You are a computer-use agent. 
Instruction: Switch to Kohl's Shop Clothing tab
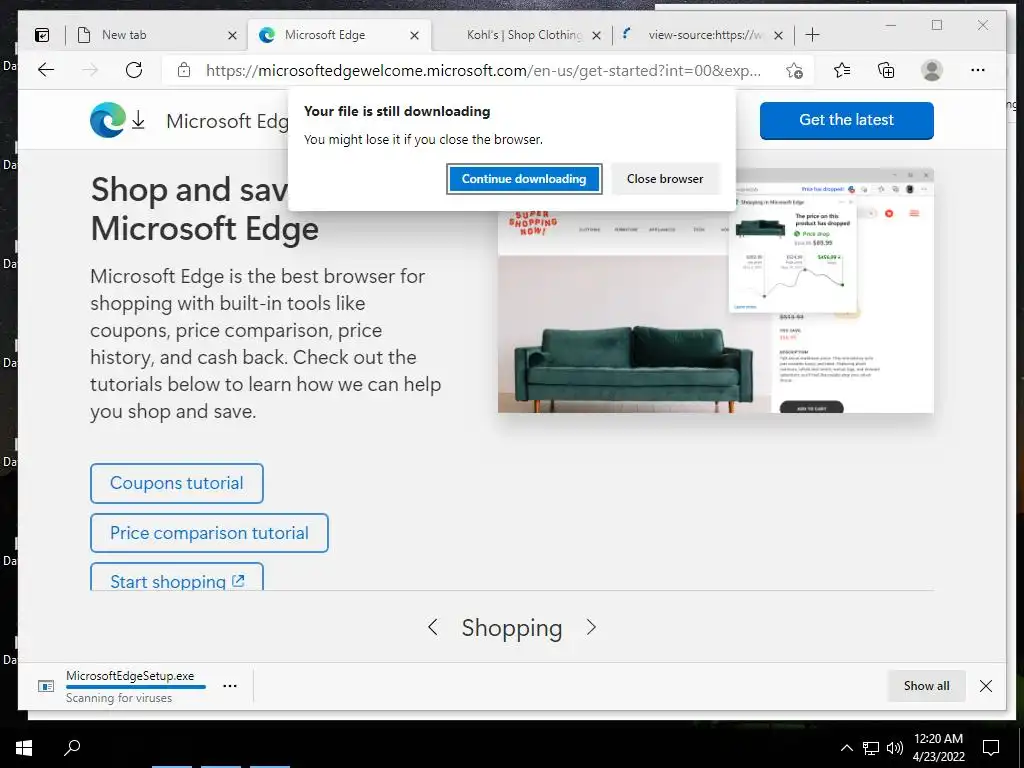pyautogui.click(x=522, y=35)
